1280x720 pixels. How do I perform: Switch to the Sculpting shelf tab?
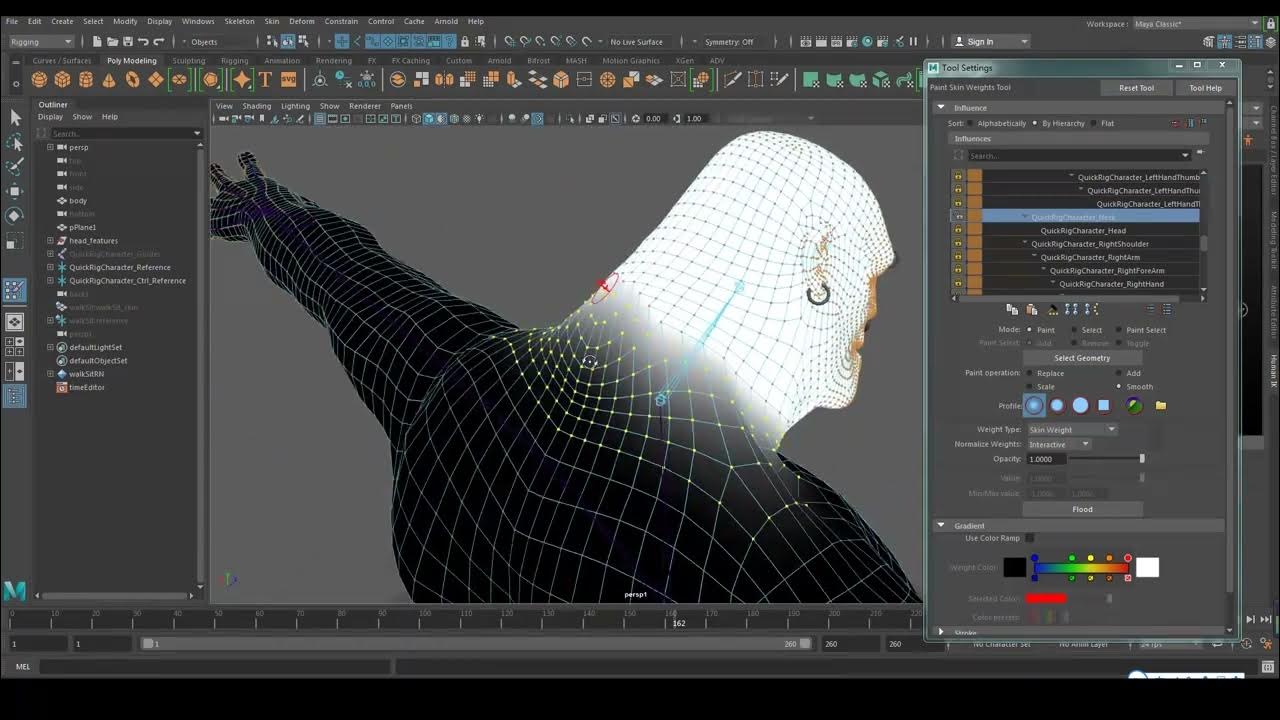tap(188, 61)
